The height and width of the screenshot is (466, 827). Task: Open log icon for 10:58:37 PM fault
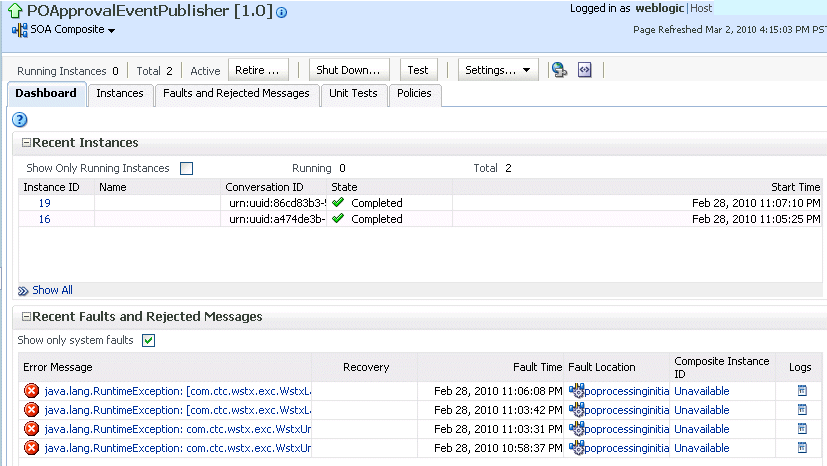coord(802,448)
